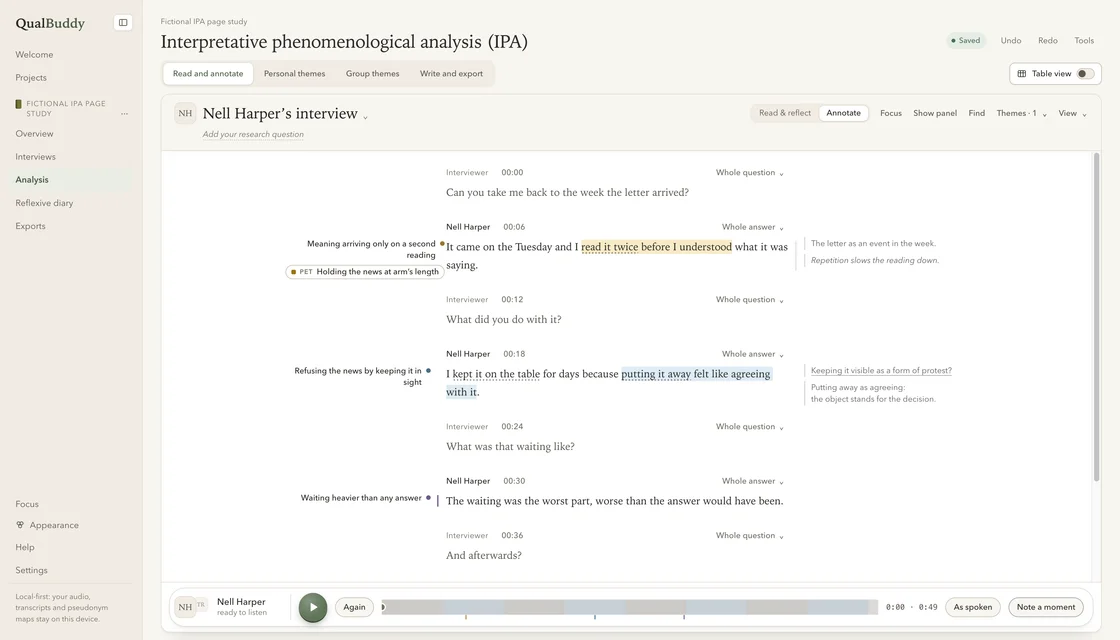This screenshot has height=640, width=1120.
Task: Open the Read and annotate tab
Action: [208, 74]
